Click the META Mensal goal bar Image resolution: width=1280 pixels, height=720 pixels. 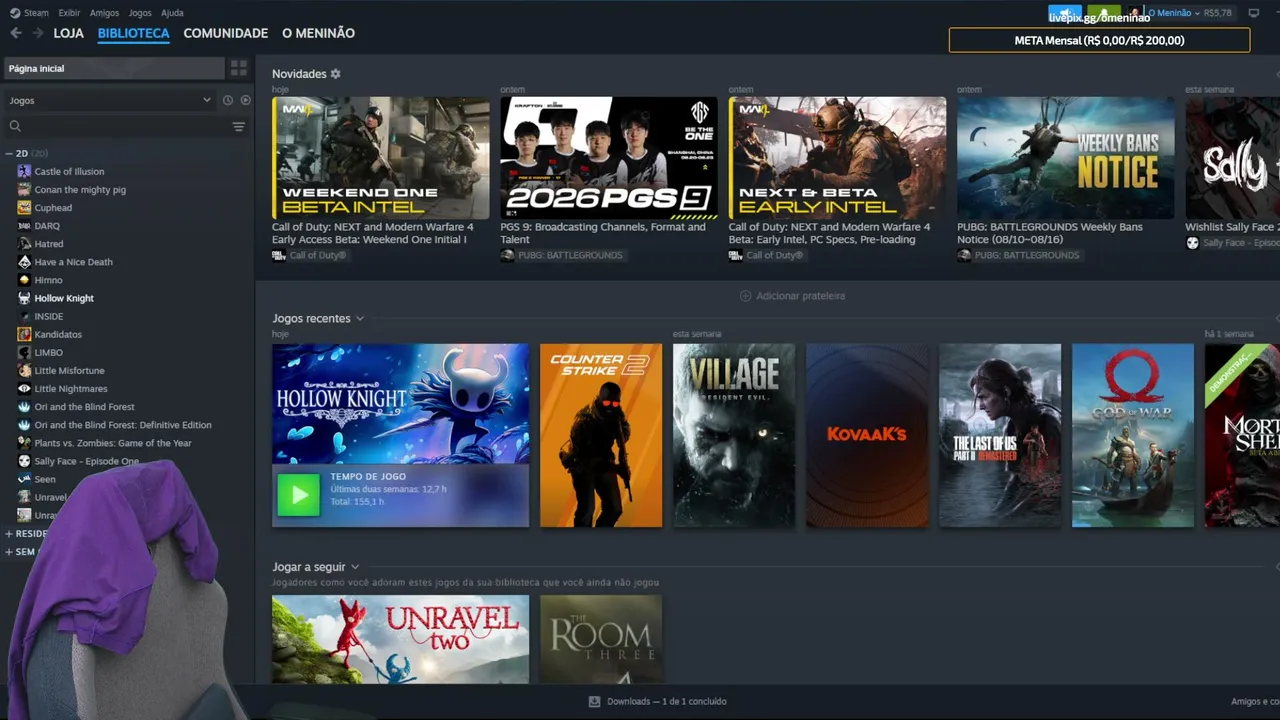click(x=1099, y=40)
